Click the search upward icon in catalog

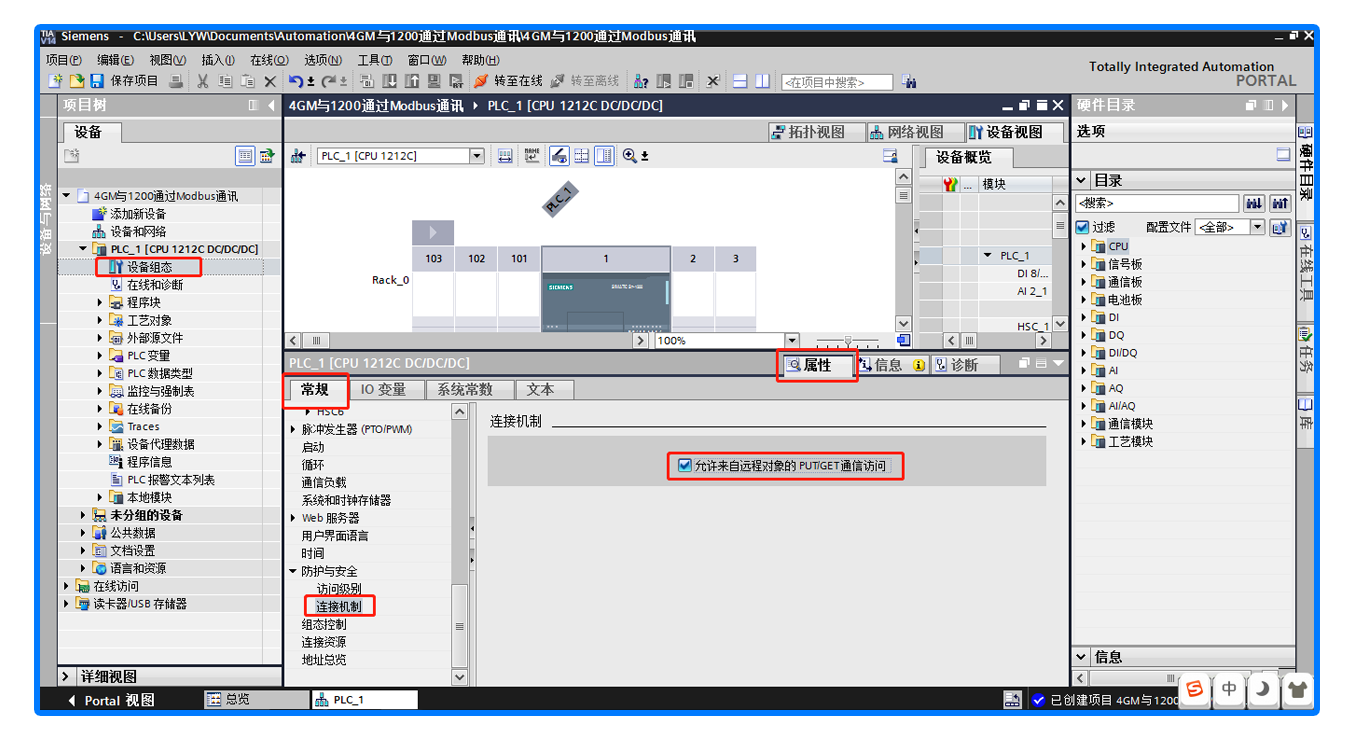(1280, 203)
